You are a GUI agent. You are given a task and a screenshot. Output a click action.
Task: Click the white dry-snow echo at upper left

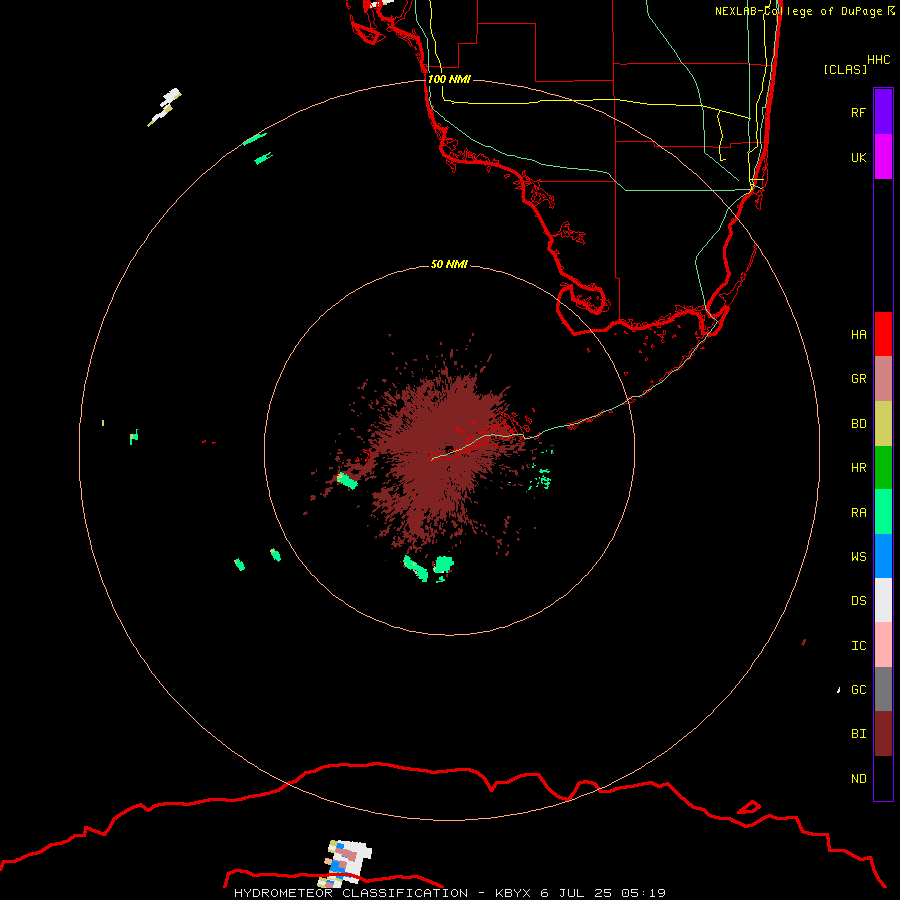(165, 107)
